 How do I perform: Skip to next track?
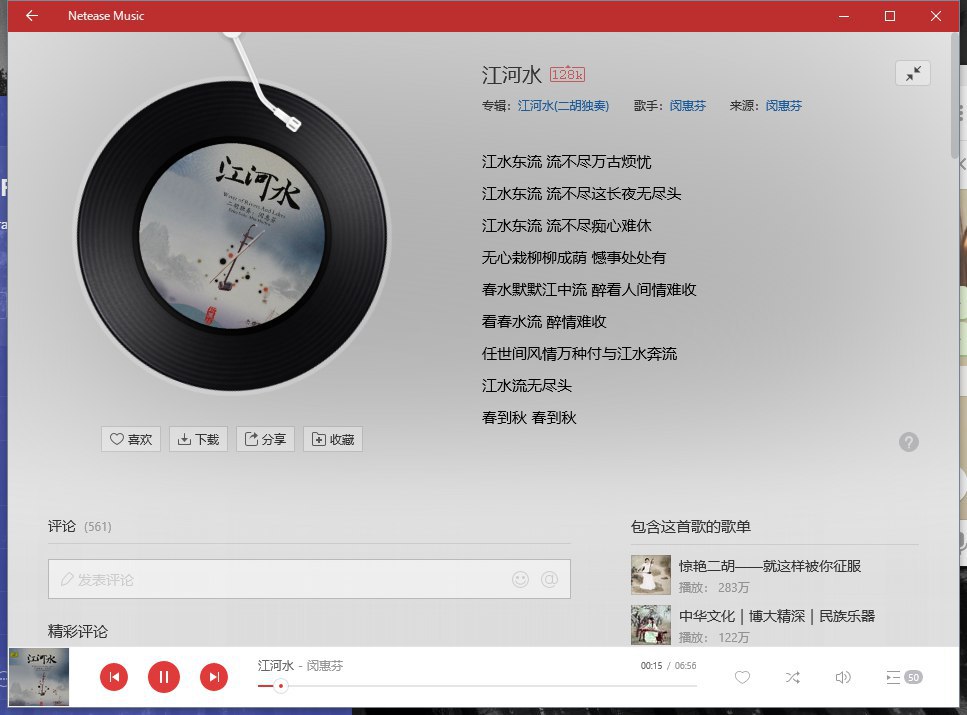[x=214, y=677]
